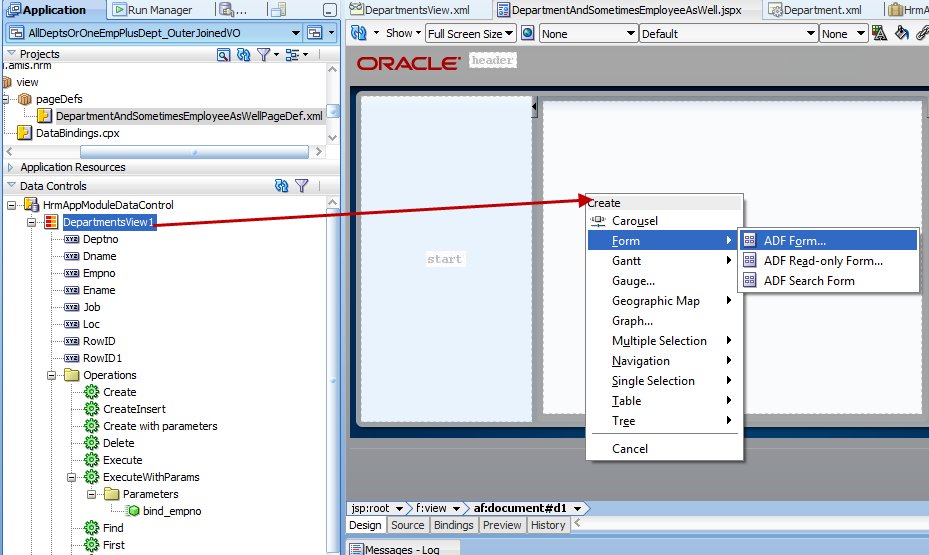The width and height of the screenshot is (929, 555).
Task: Click the pageDefs package icon
Action: [x=24, y=99]
